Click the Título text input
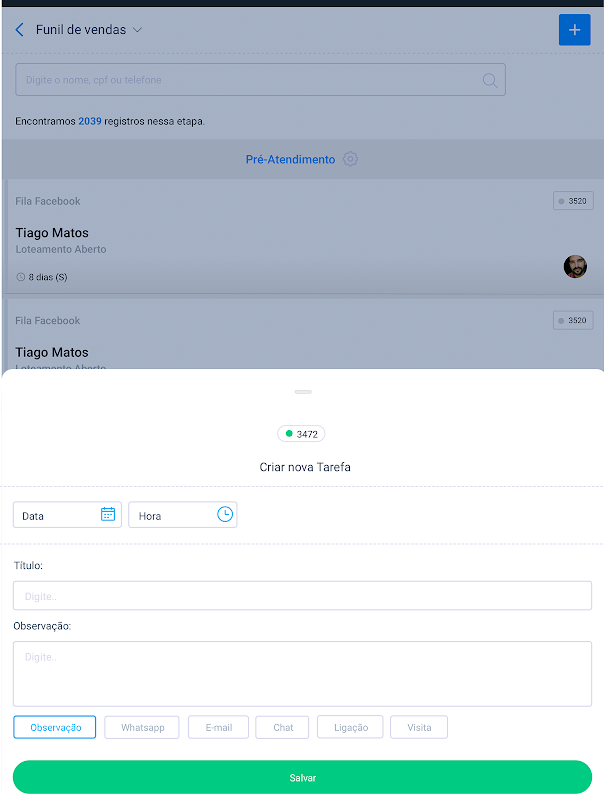Image resolution: width=604 pixels, height=800 pixels. [x=303, y=595]
